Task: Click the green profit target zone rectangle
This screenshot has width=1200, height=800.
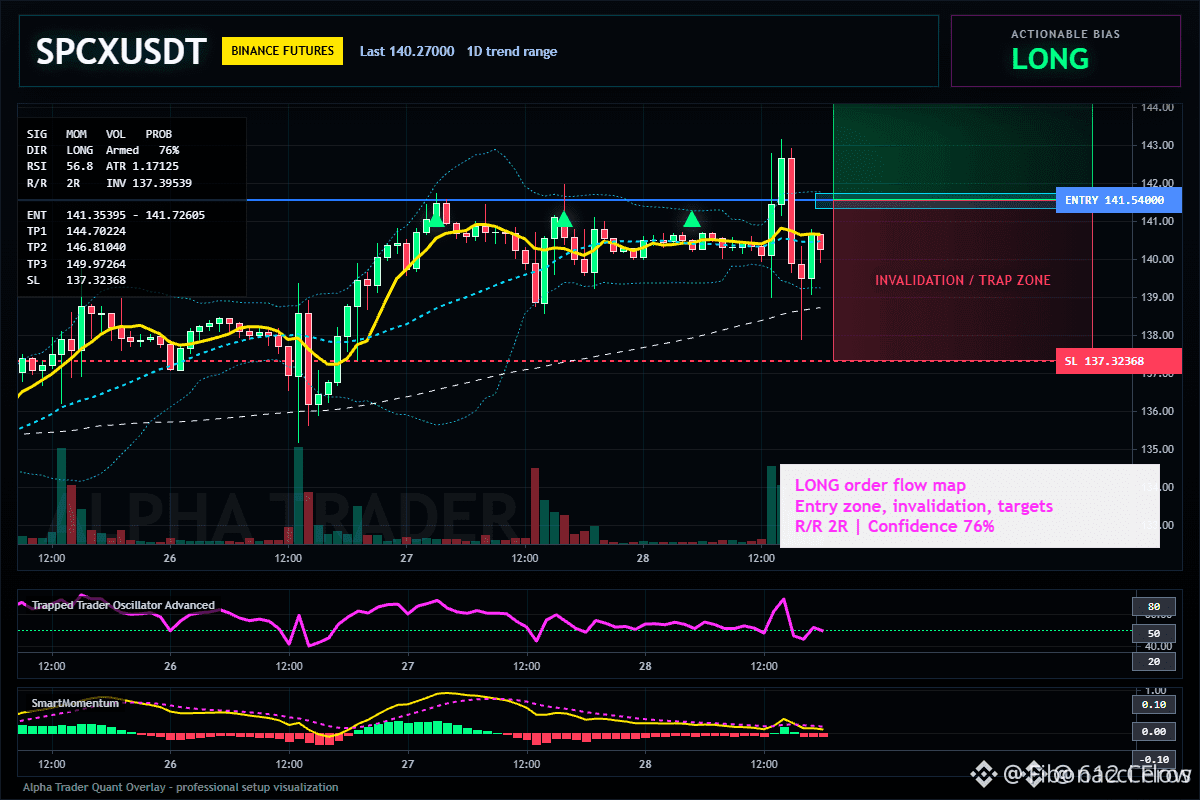Action: pyautogui.click(x=962, y=152)
